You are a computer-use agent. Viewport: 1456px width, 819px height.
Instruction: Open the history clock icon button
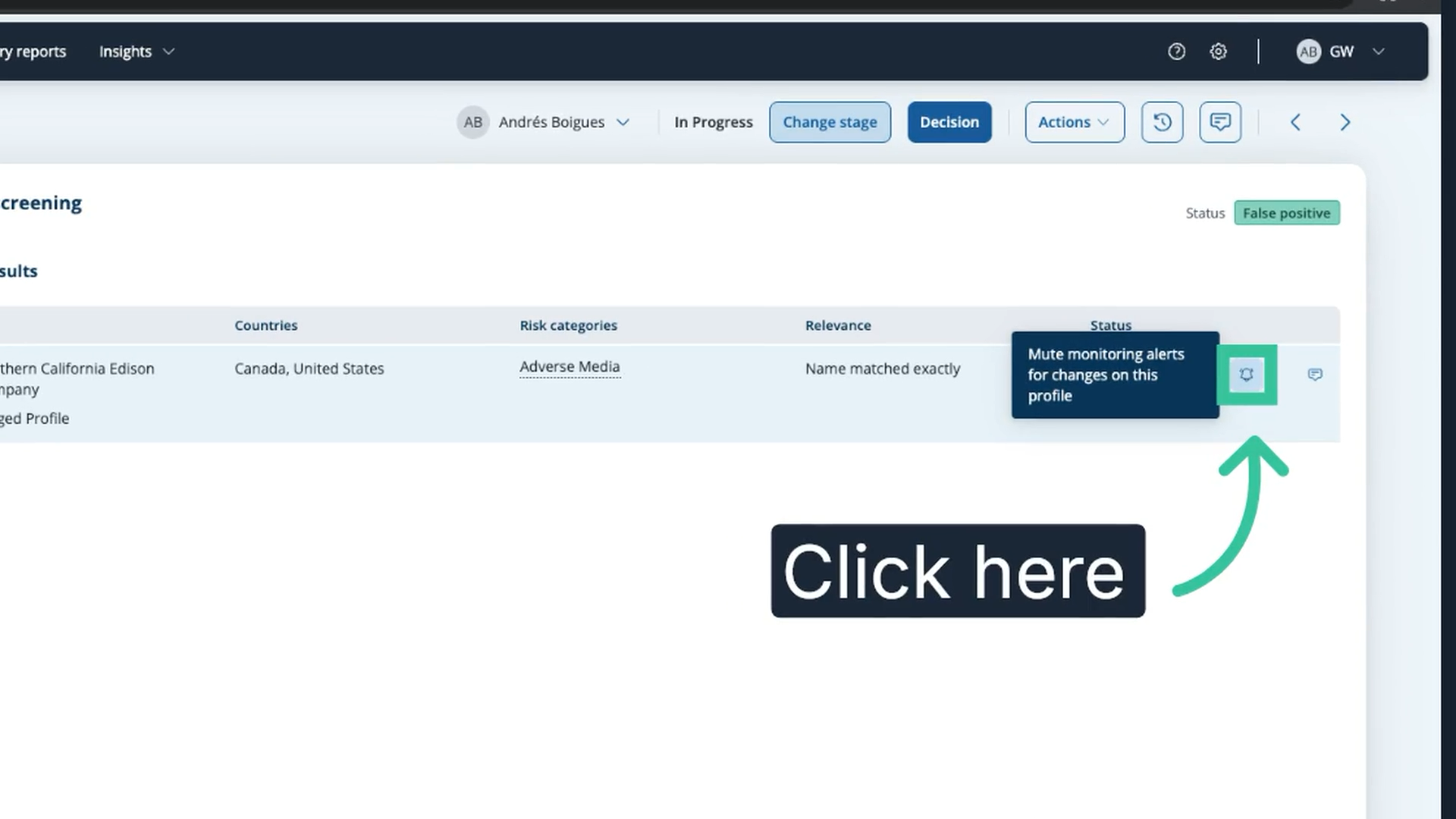tap(1162, 122)
